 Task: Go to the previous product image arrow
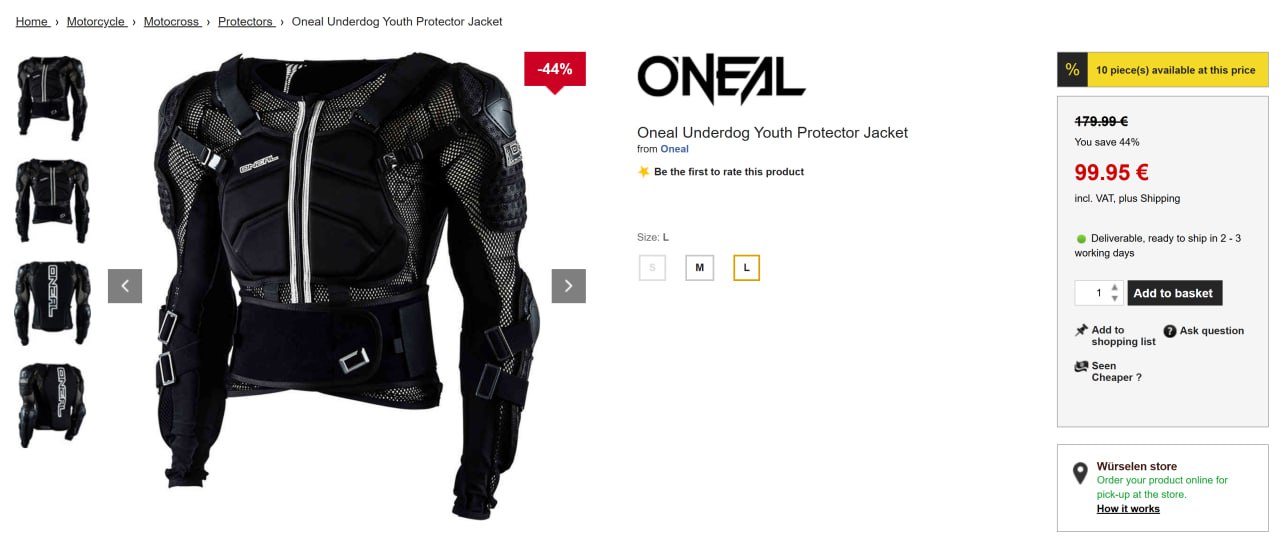(x=125, y=286)
